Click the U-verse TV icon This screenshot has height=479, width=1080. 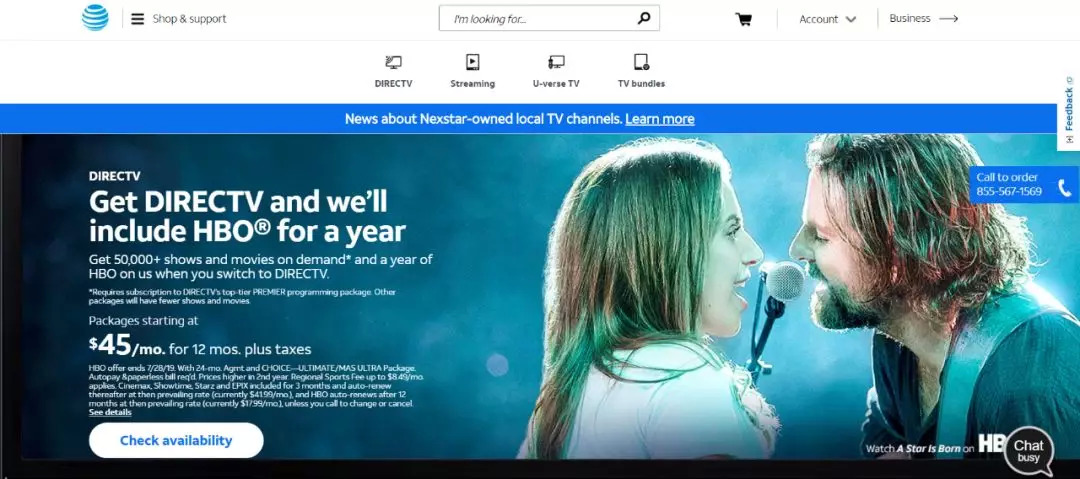point(556,63)
